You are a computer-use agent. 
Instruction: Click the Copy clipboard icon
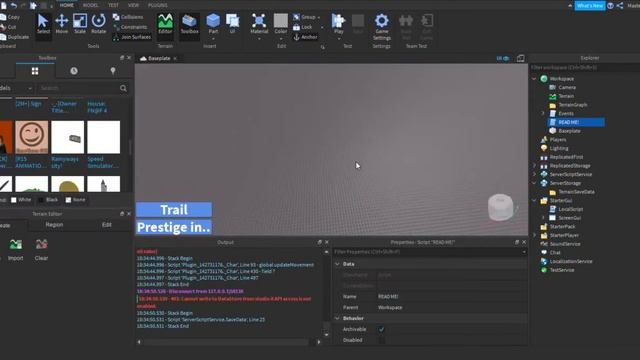click(x=3, y=17)
